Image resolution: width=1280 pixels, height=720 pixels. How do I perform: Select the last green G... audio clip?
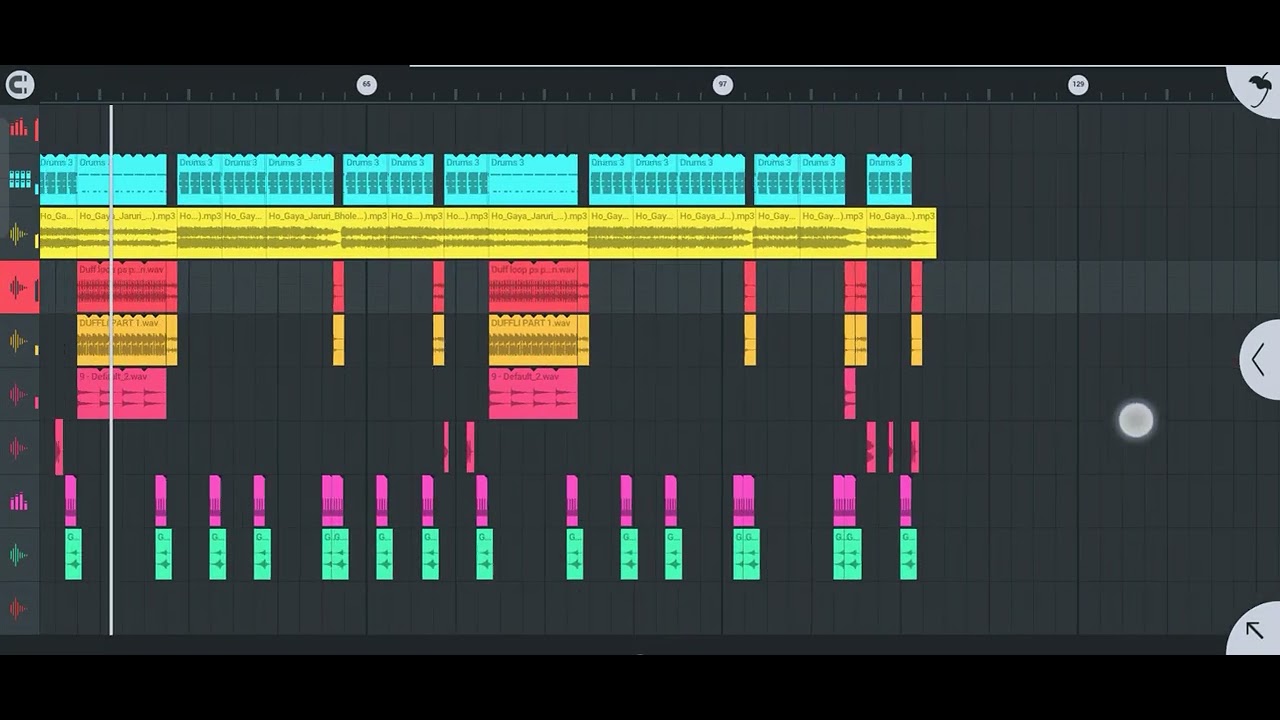pyautogui.click(x=908, y=554)
